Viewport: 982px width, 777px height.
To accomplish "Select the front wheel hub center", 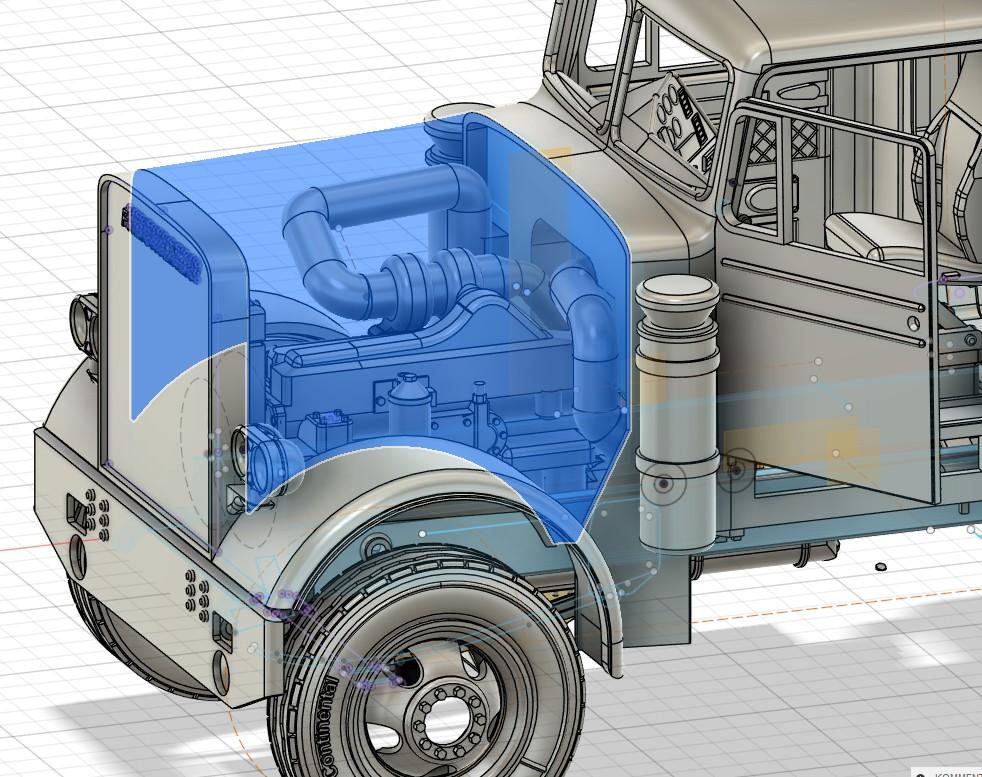I will (449, 712).
